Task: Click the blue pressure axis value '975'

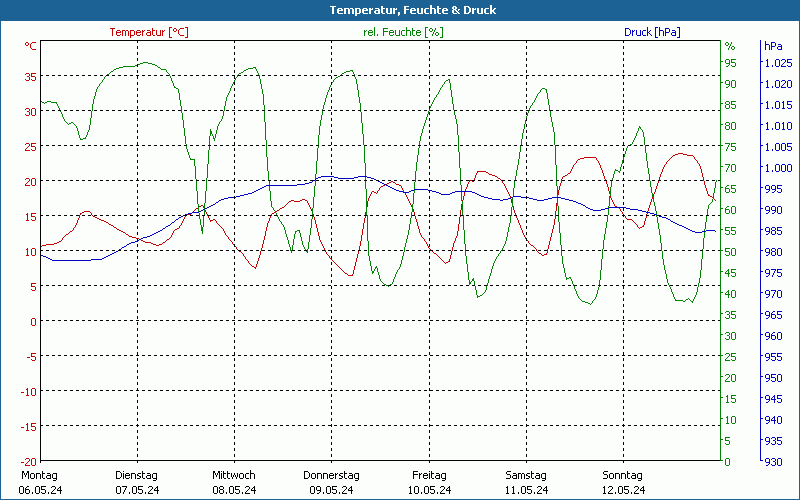Action: 773,273
